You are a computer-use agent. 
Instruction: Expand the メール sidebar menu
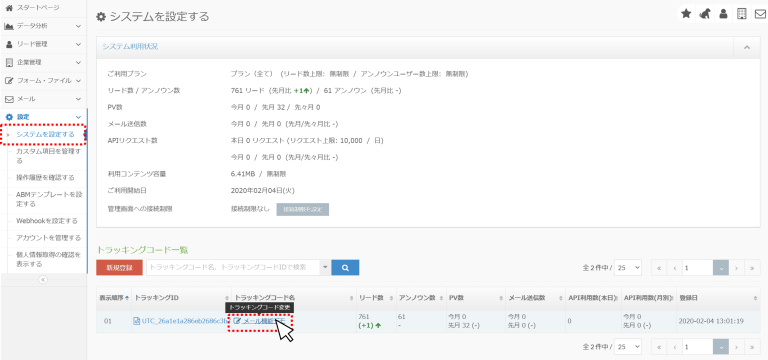pos(43,99)
